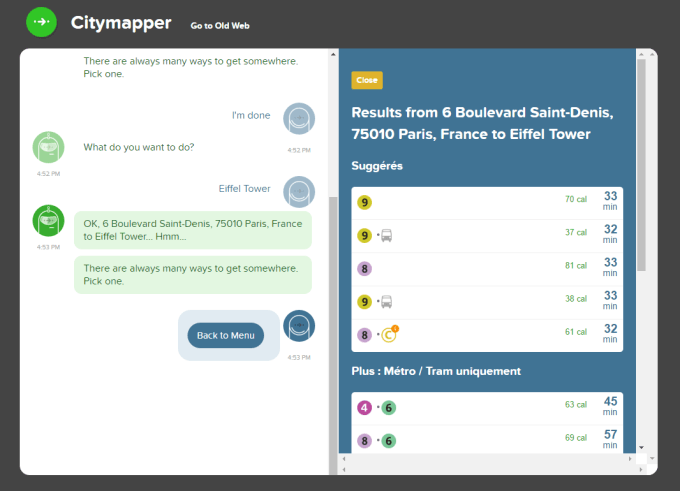Click the metro 8 icon in 61 cal route
Viewport: 680px width, 491px height.
pyautogui.click(x=364, y=335)
